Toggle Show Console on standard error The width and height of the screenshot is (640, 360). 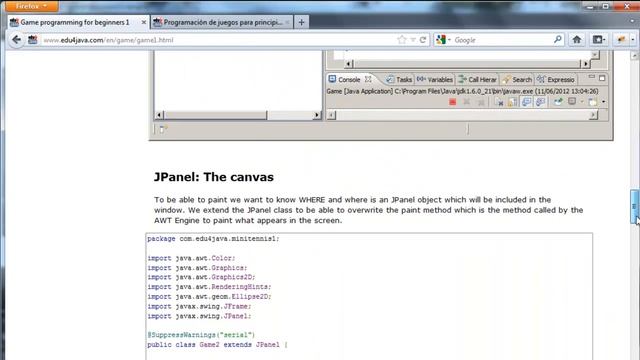coord(540,102)
